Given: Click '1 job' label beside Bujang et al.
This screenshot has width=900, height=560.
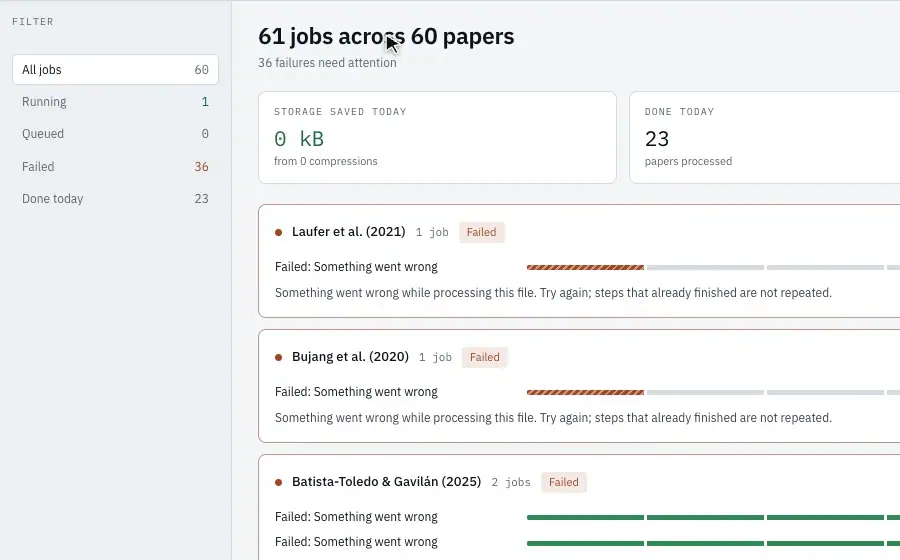Looking at the screenshot, I should (x=435, y=357).
